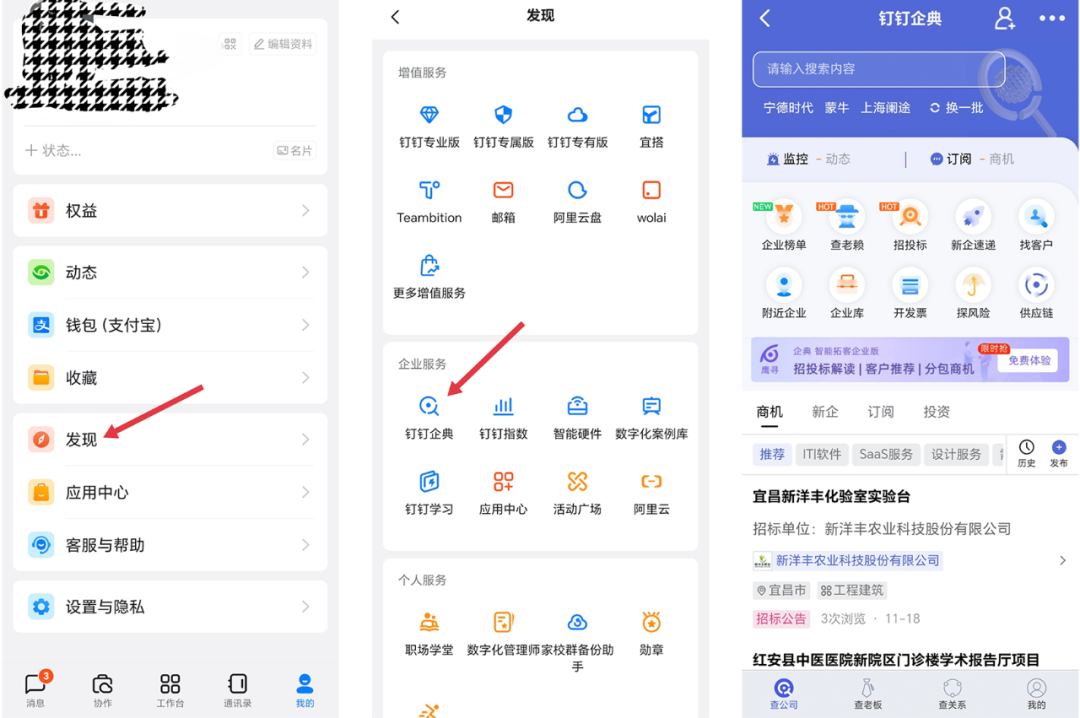The height and width of the screenshot is (718, 1080).
Task: Click 换一批 refresh link
Action: [956, 108]
